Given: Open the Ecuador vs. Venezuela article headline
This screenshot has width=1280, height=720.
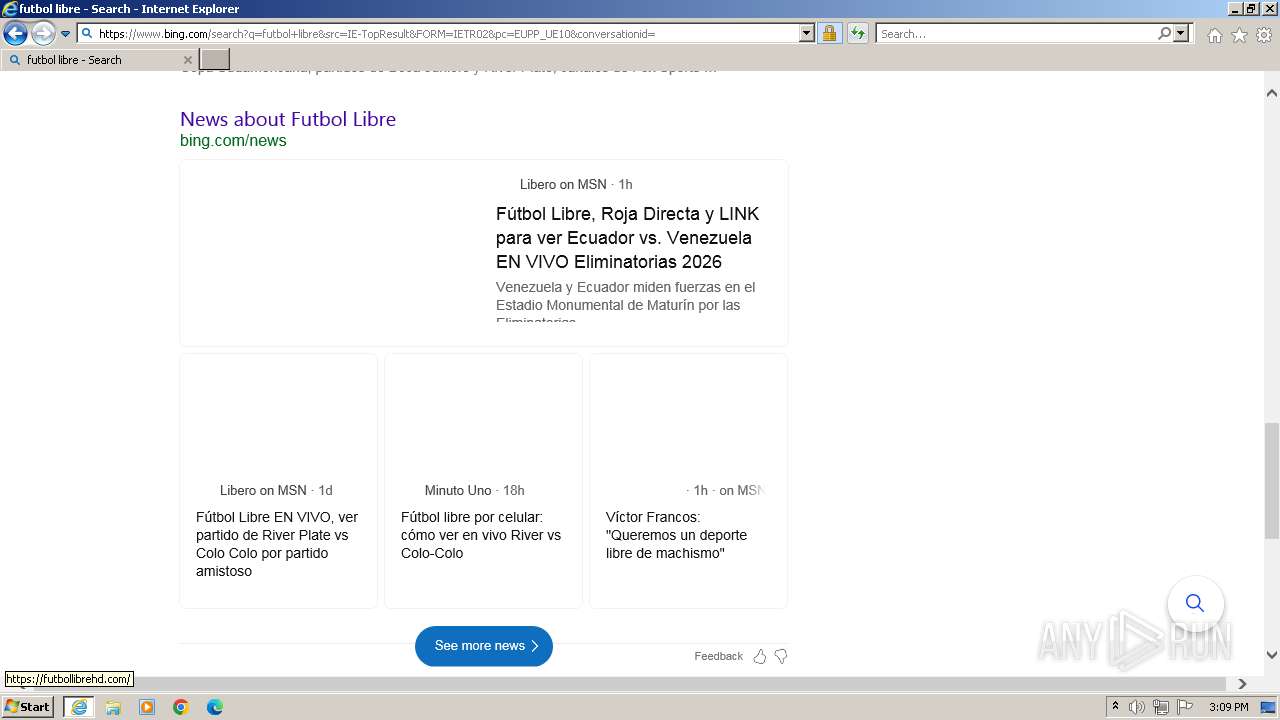Looking at the screenshot, I should pyautogui.click(x=628, y=238).
